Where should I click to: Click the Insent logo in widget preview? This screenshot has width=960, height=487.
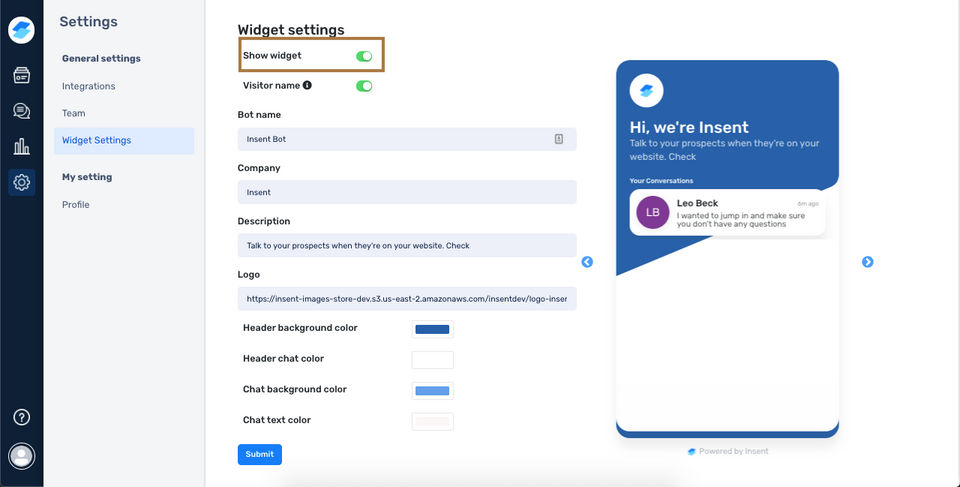point(647,91)
